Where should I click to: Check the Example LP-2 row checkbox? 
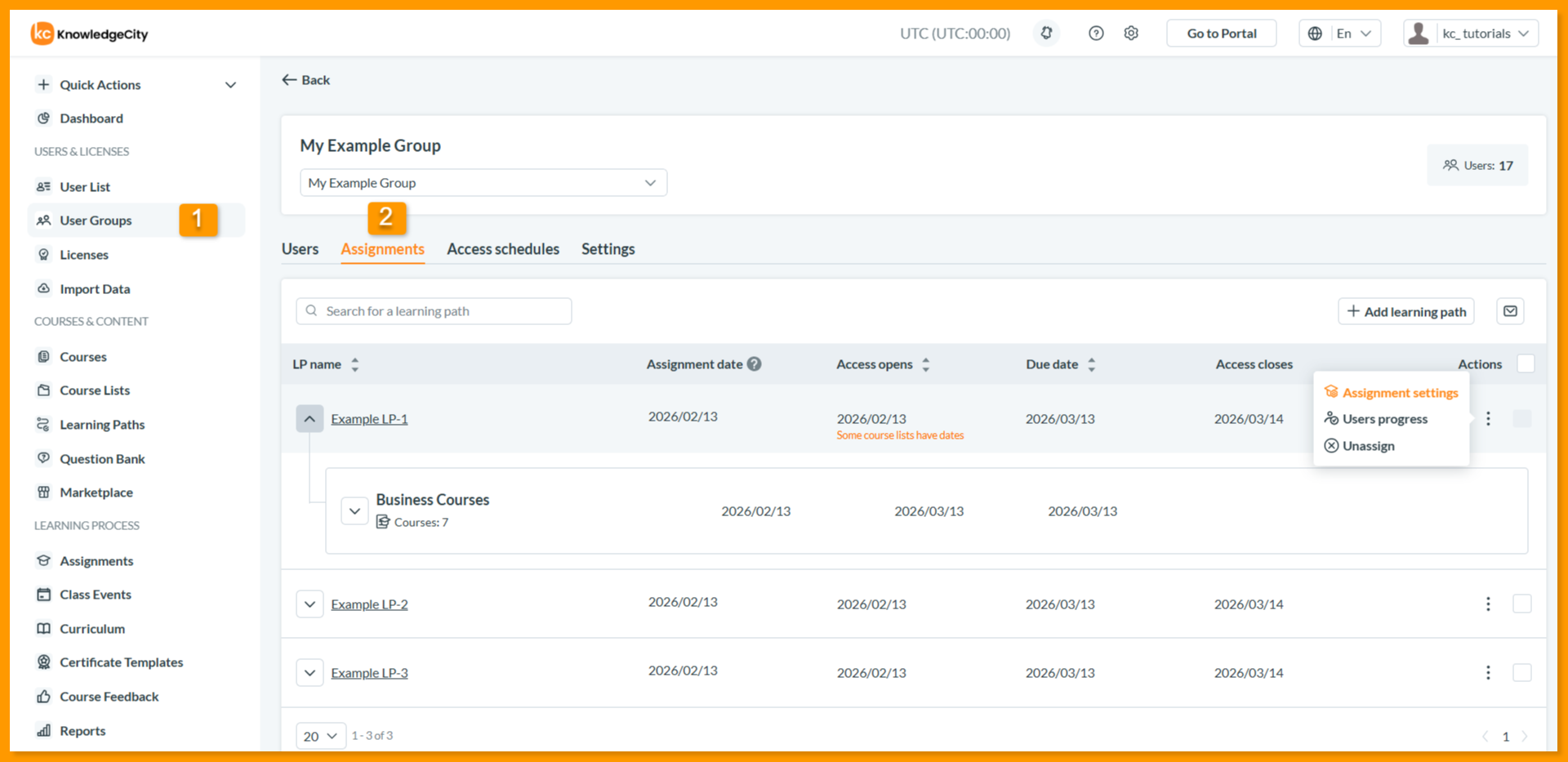coord(1522,604)
